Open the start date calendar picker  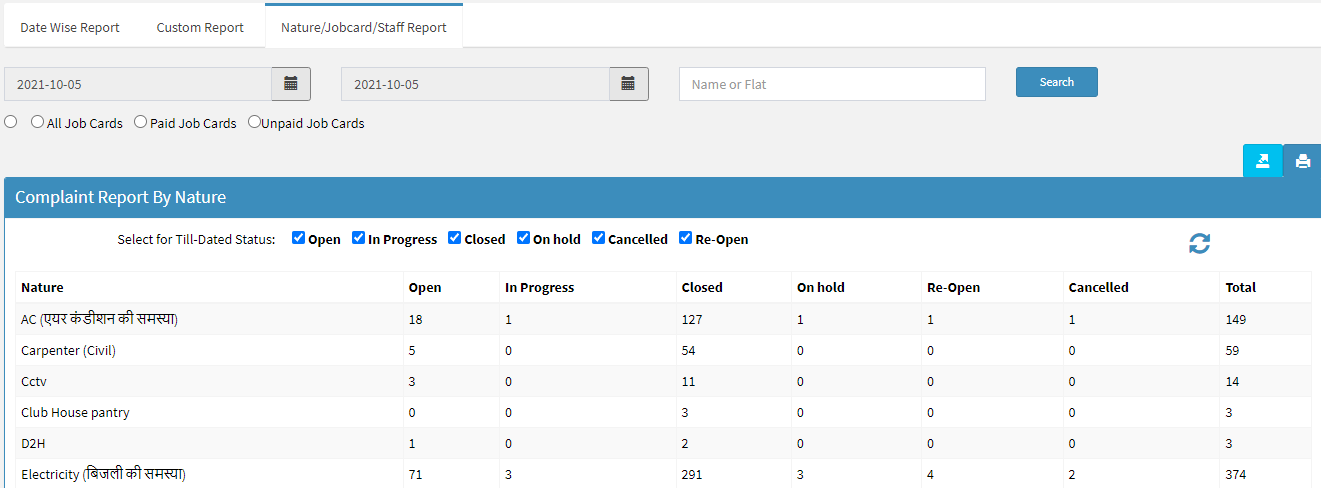coord(291,84)
